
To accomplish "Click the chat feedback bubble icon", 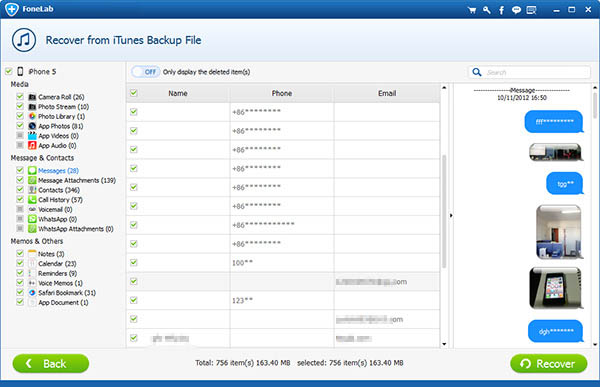I will pyautogui.click(x=516, y=10).
